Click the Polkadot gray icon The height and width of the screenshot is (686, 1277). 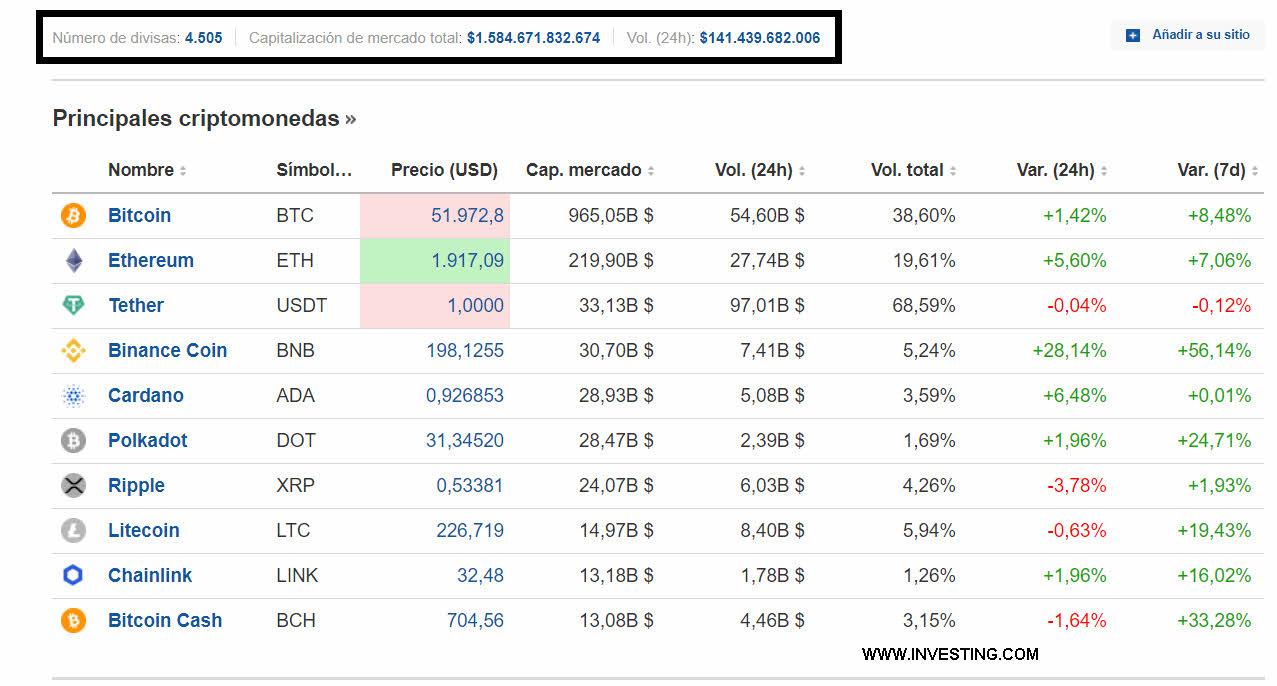(x=74, y=441)
